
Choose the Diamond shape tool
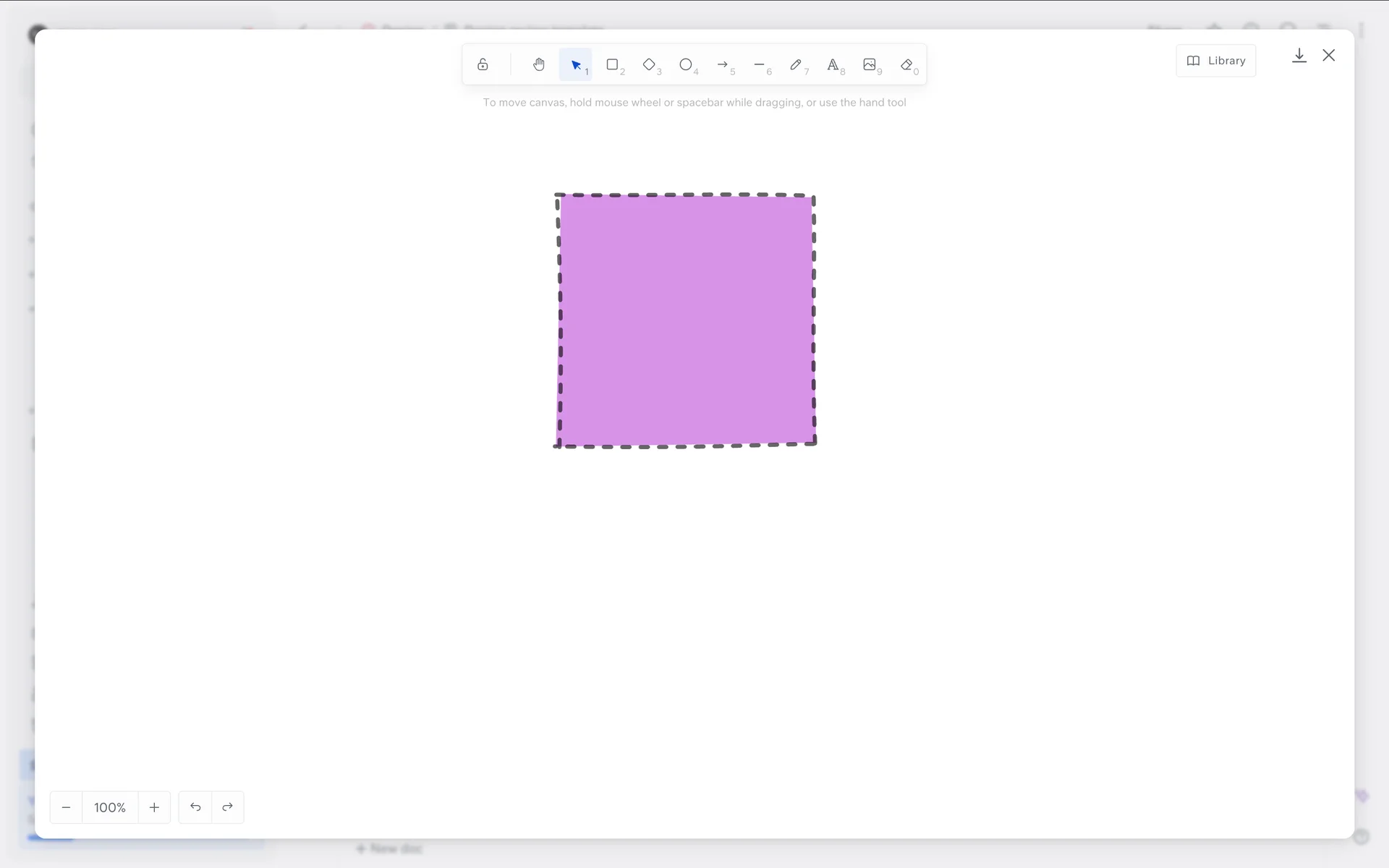click(650, 65)
